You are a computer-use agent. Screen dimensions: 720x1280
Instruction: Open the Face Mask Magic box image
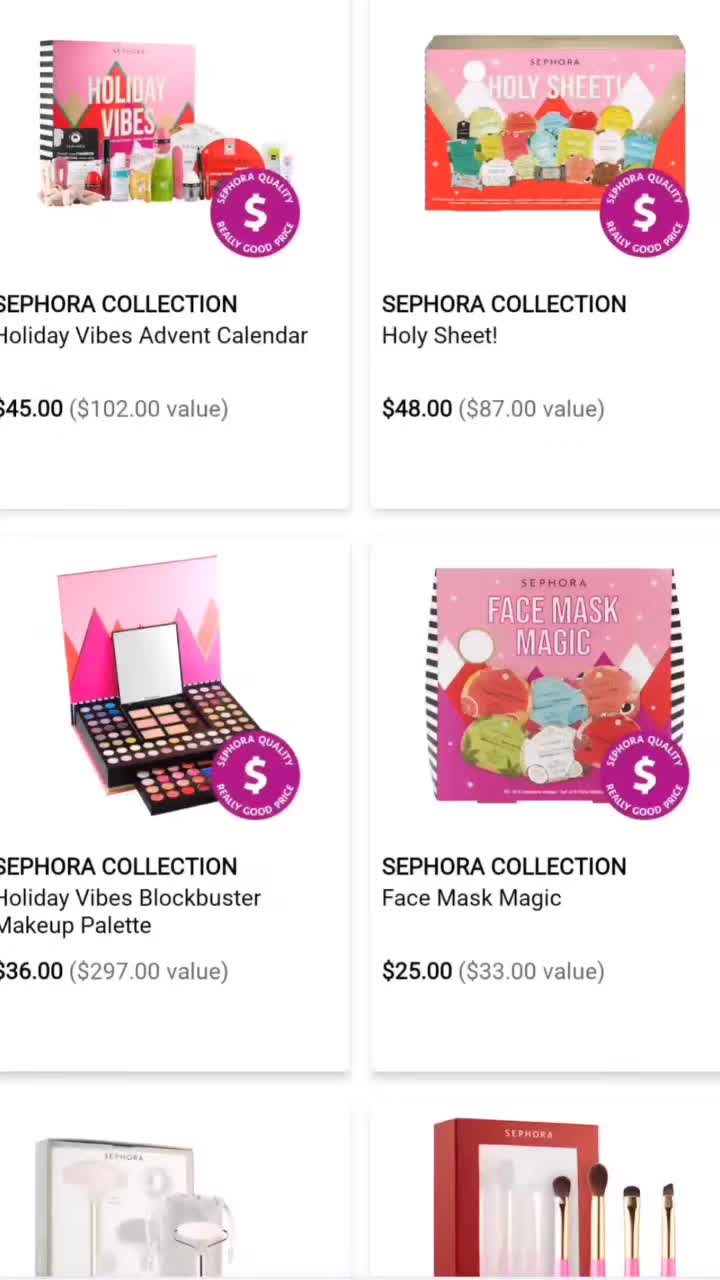tap(555, 686)
